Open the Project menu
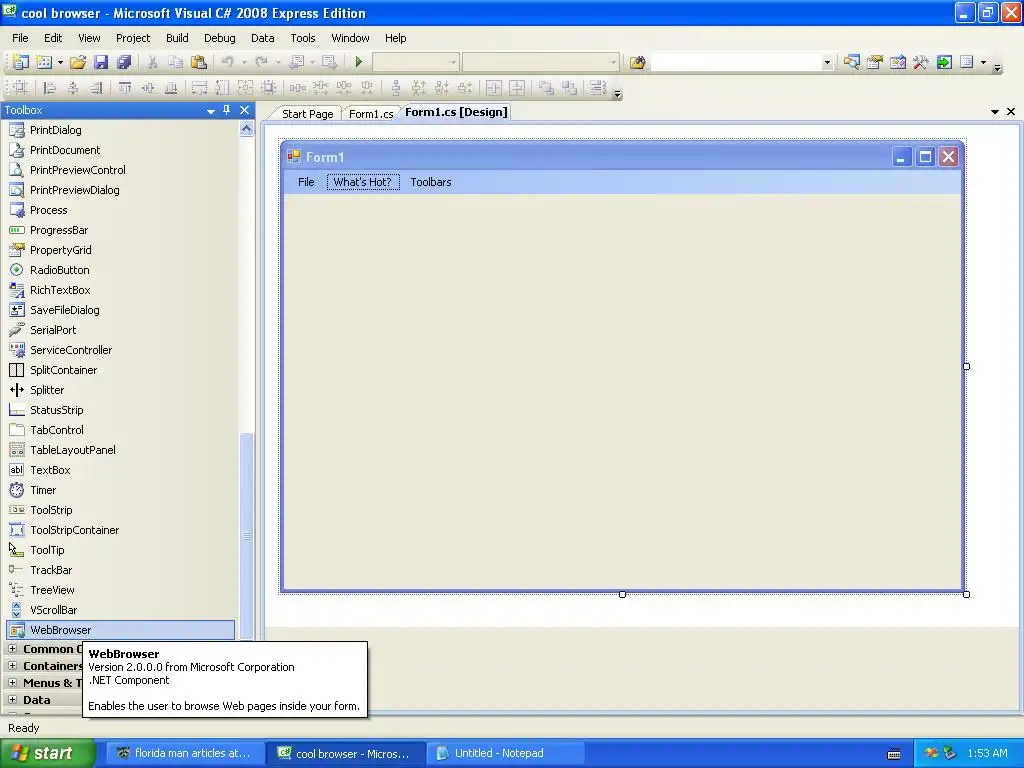This screenshot has width=1024, height=768. click(133, 38)
